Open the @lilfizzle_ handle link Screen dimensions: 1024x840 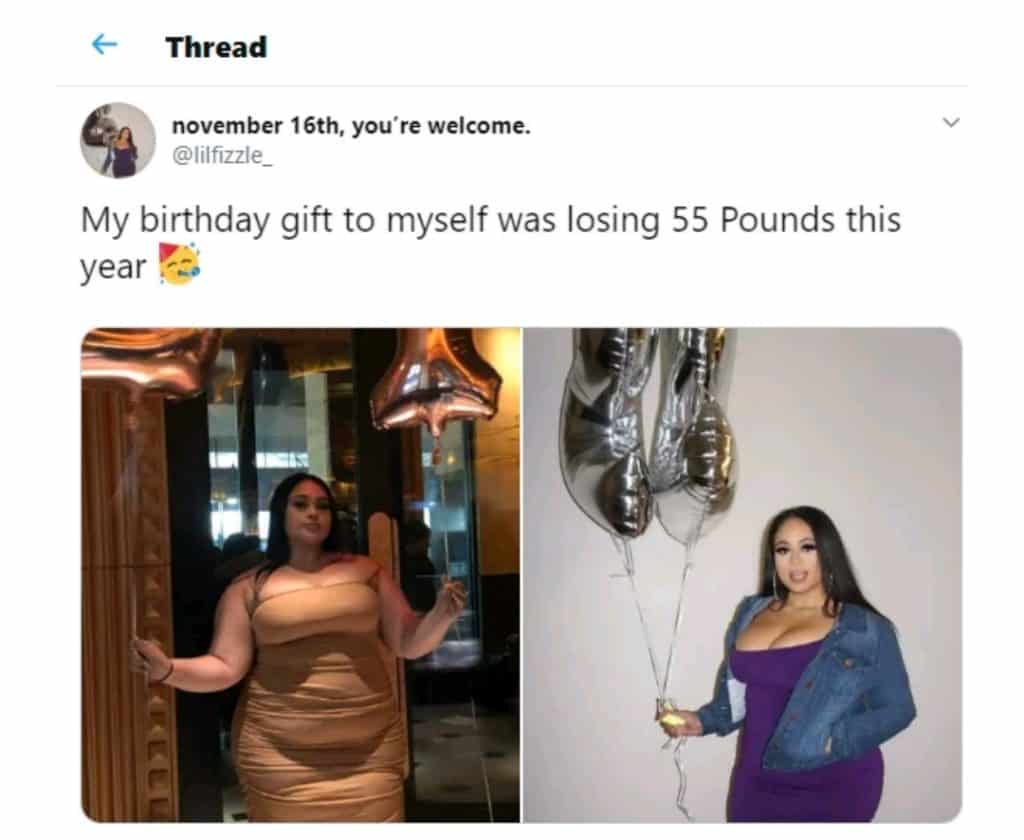coord(222,156)
